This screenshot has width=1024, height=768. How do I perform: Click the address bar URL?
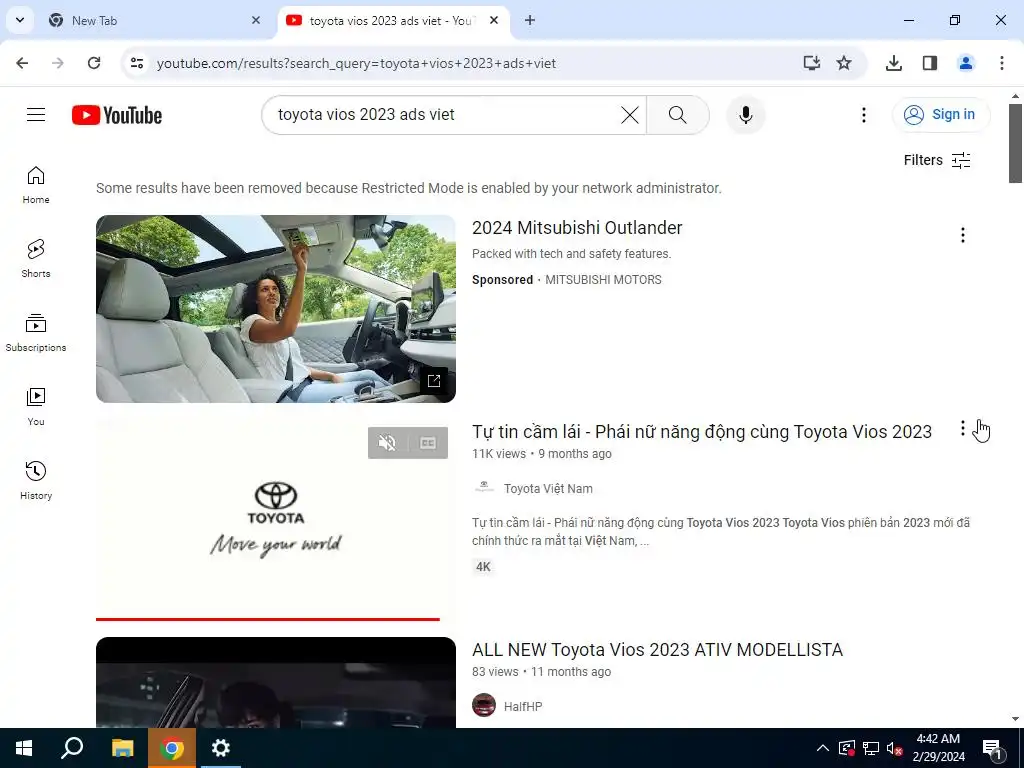tap(357, 63)
